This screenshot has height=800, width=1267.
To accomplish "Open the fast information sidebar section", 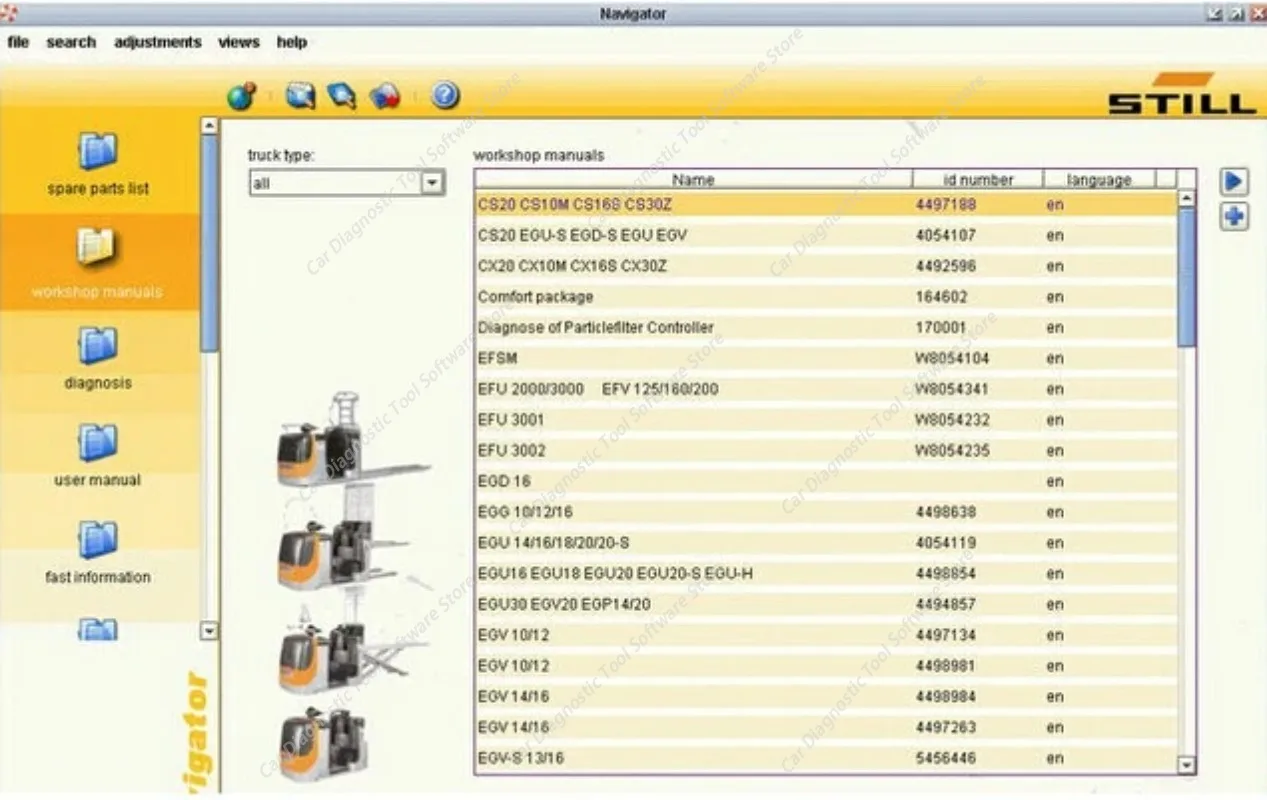I will pos(98,552).
